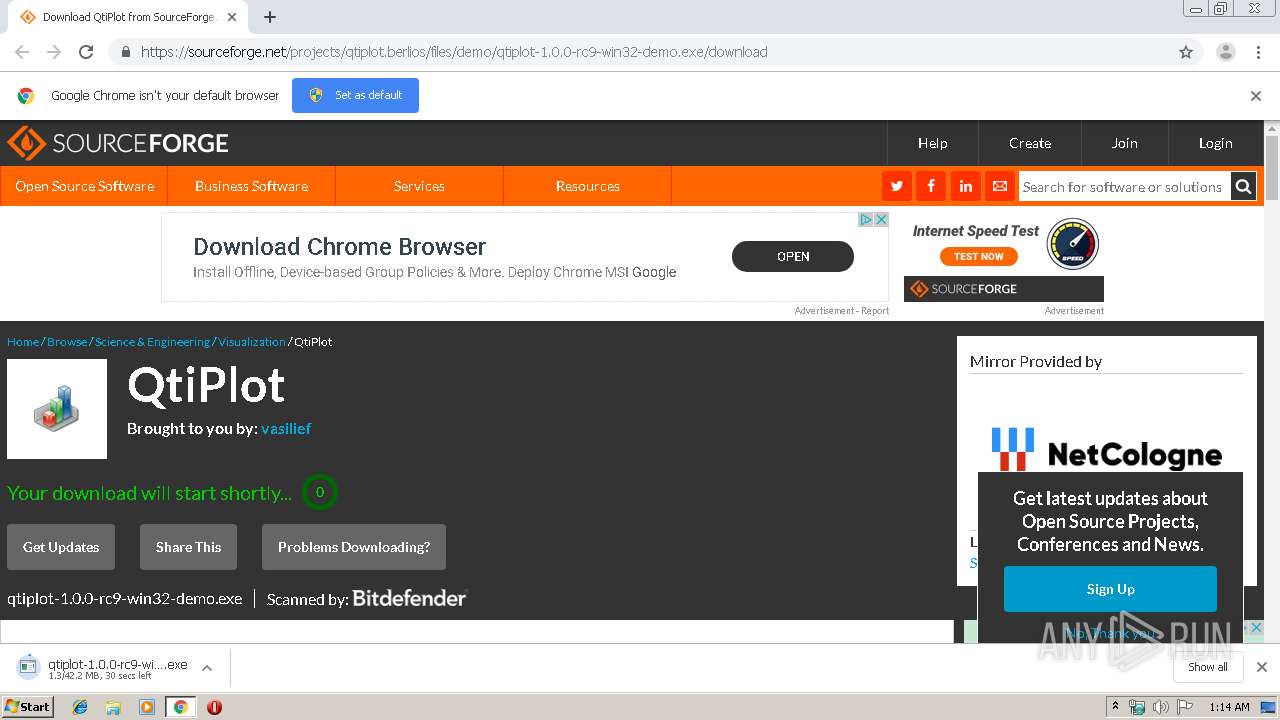The width and height of the screenshot is (1280, 720).
Task: Dismiss the default browser notification bar
Action: point(1256,96)
